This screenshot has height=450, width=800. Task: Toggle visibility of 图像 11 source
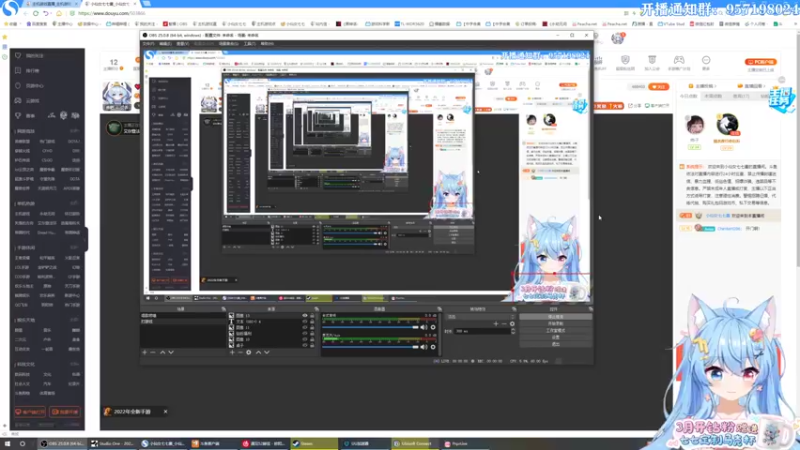coord(305,328)
